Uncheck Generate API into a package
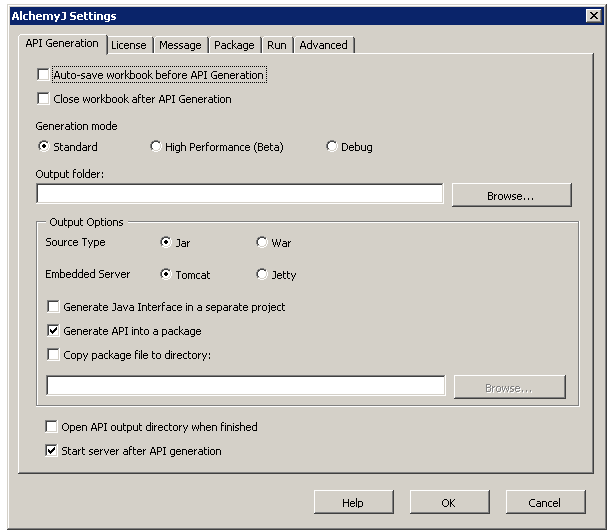This screenshot has width=611, height=532. [54, 331]
